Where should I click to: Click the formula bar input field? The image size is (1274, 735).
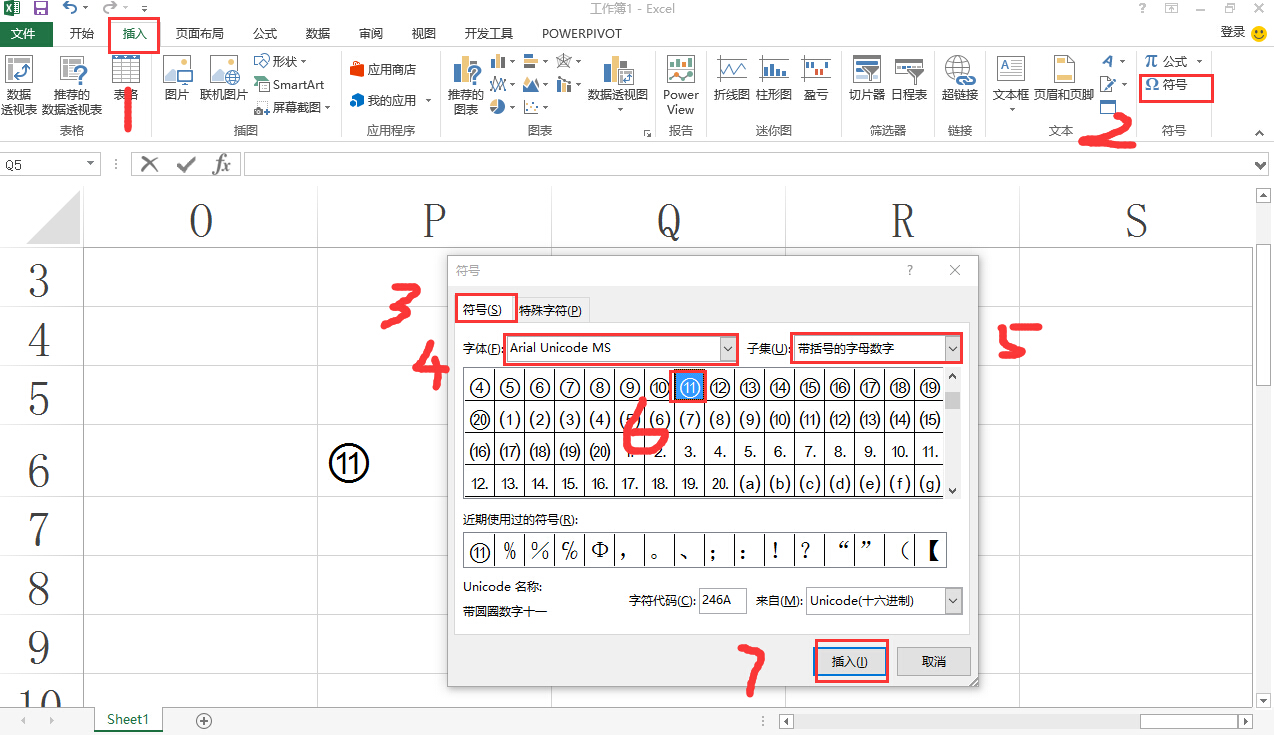click(749, 164)
